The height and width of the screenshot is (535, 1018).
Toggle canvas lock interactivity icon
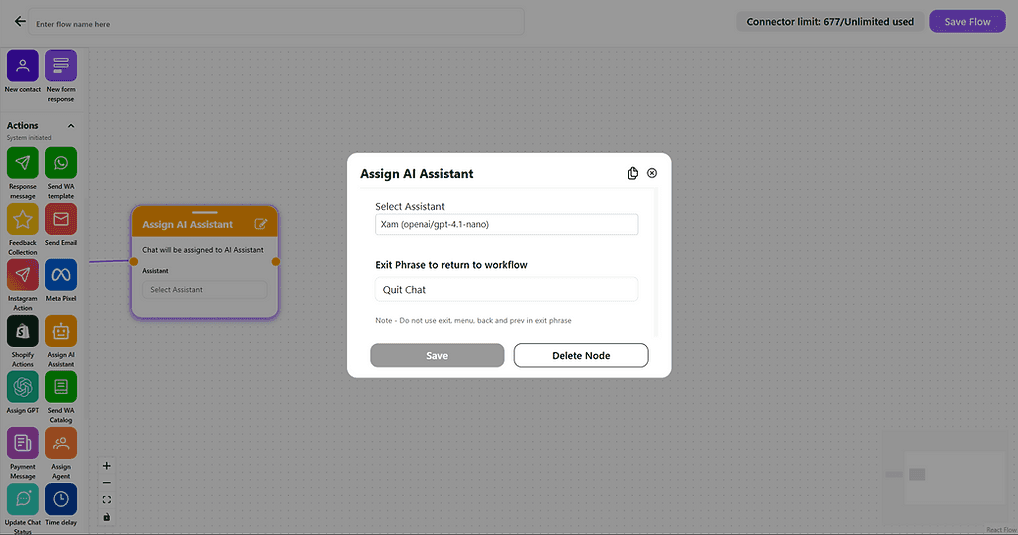106,517
